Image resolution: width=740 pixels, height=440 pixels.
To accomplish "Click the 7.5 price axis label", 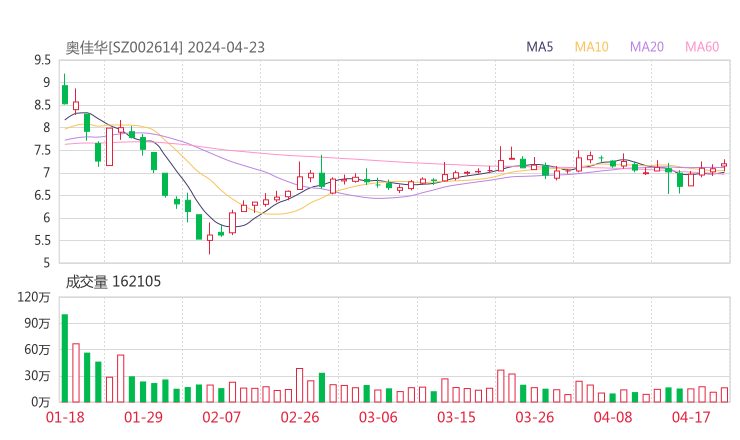I will point(42,151).
